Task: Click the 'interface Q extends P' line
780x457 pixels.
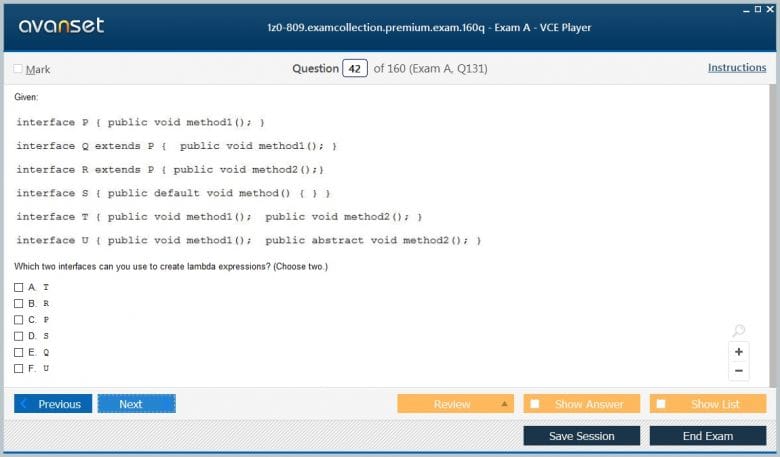Action: [x=177, y=146]
